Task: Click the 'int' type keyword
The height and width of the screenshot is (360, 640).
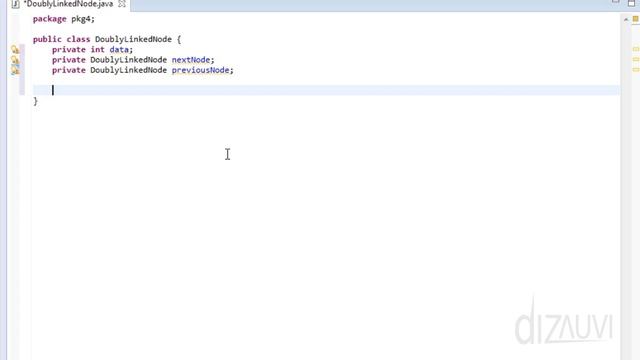Action: click(x=98, y=49)
